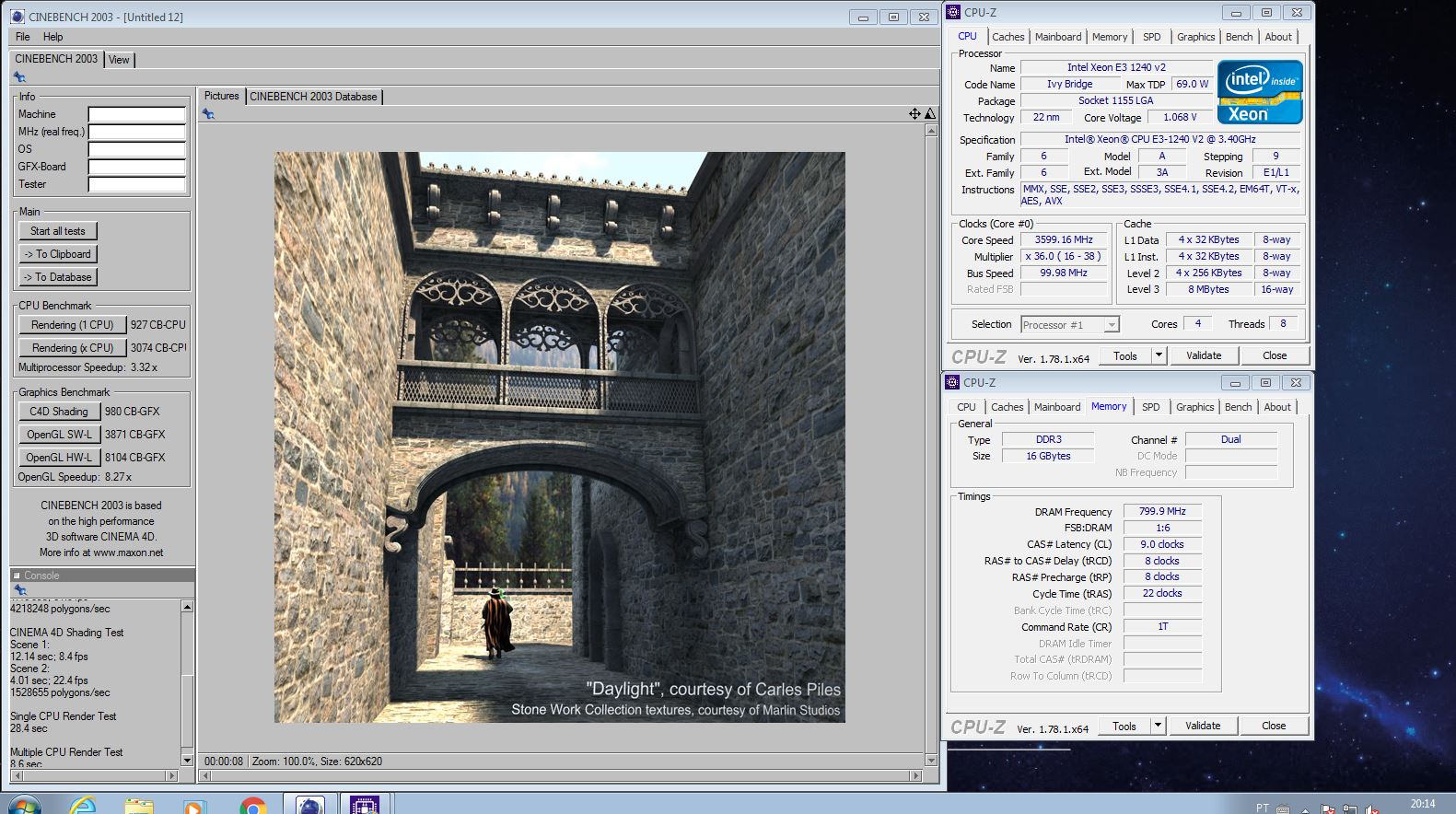Viewport: 1456px width, 814px height.
Task: Open Windows Explorer from the taskbar
Action: point(139,807)
